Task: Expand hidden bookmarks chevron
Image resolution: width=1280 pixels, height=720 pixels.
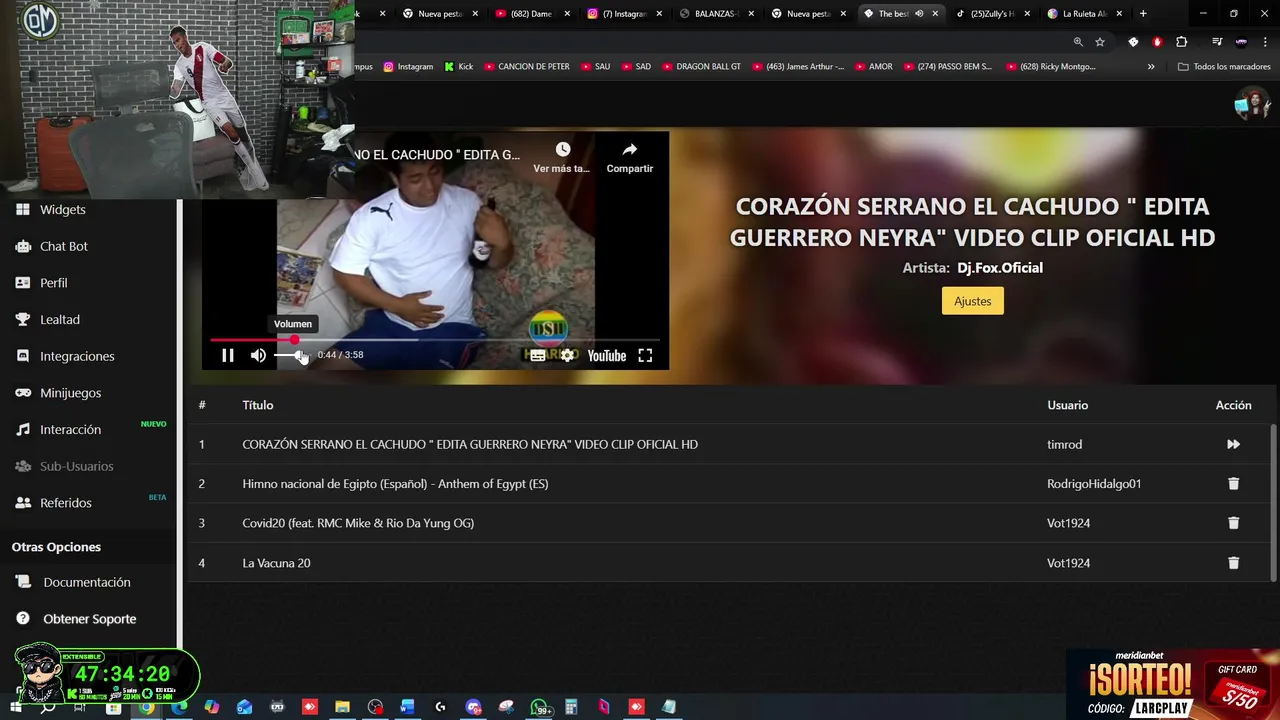Action: [1151, 67]
